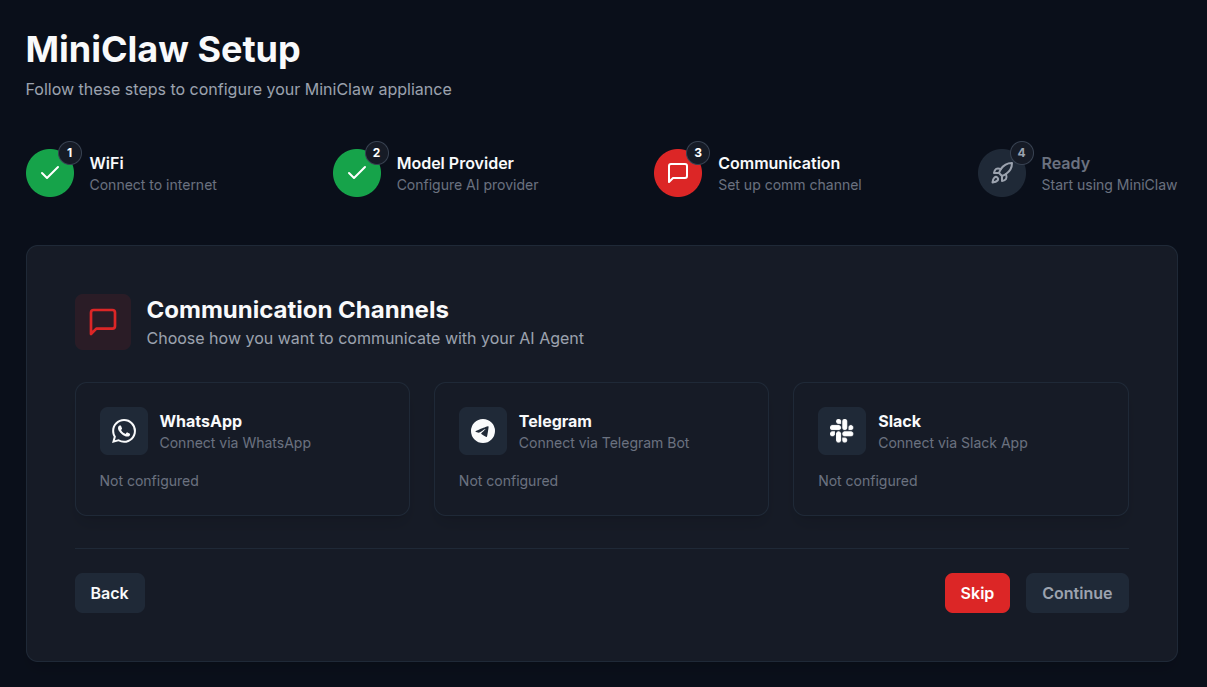Click the Communication Channels header chat icon
Screen dimensions: 1207x687
[103, 322]
